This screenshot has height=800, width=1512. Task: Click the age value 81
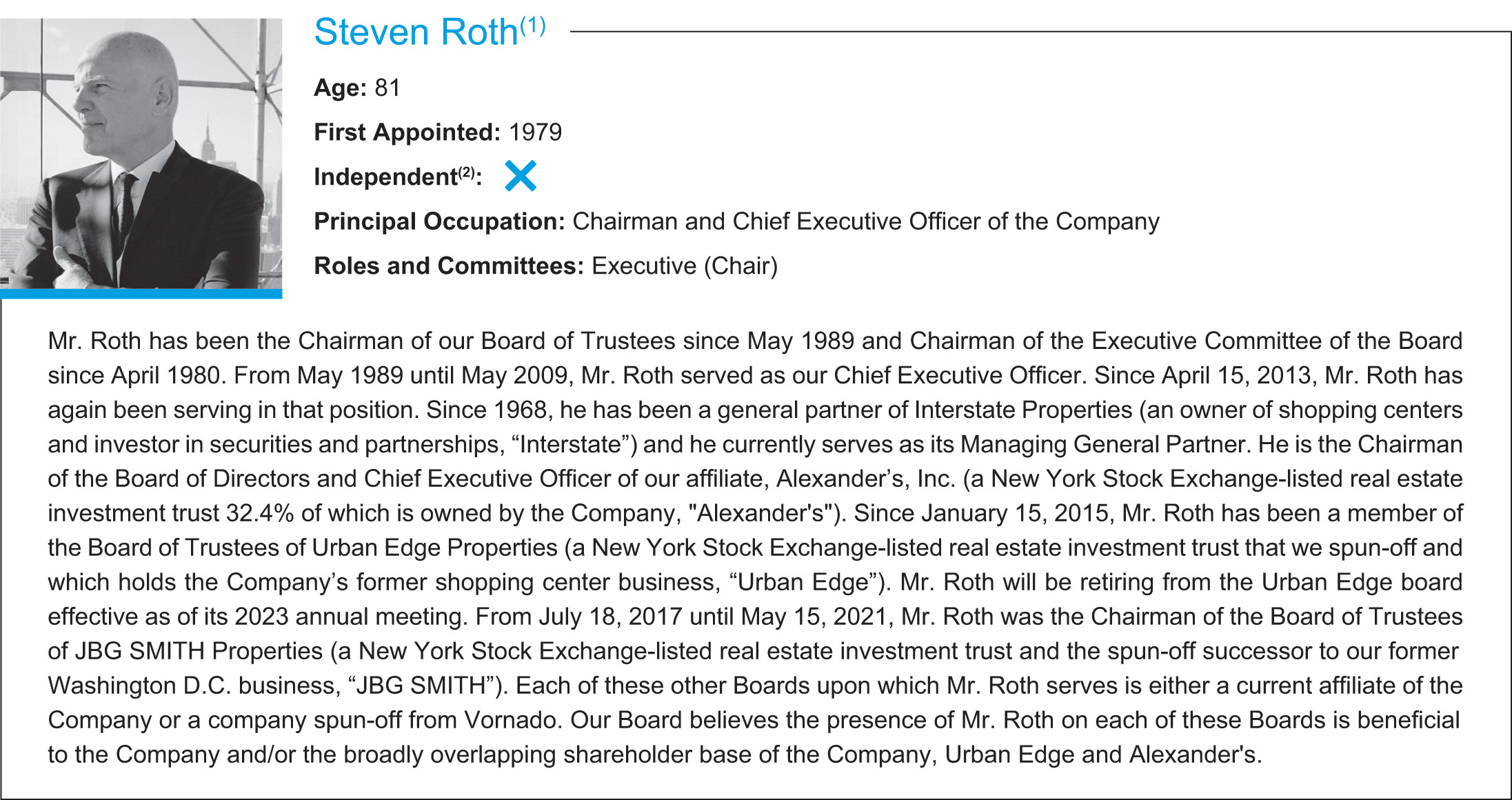tap(387, 88)
